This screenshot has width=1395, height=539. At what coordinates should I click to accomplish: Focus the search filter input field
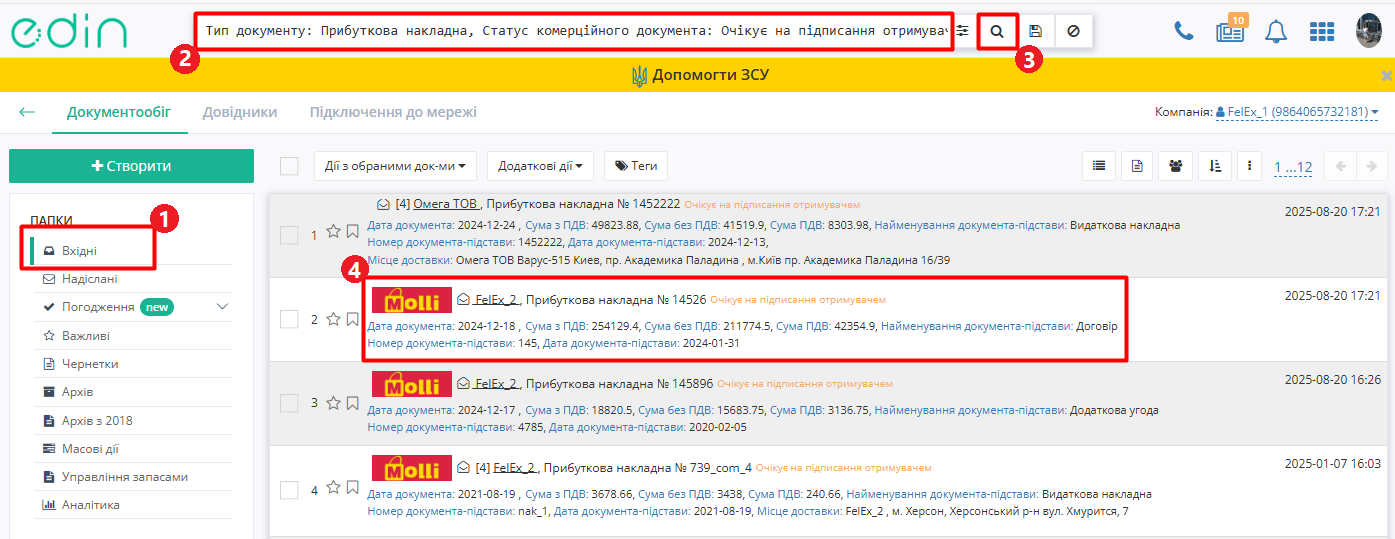tap(574, 31)
